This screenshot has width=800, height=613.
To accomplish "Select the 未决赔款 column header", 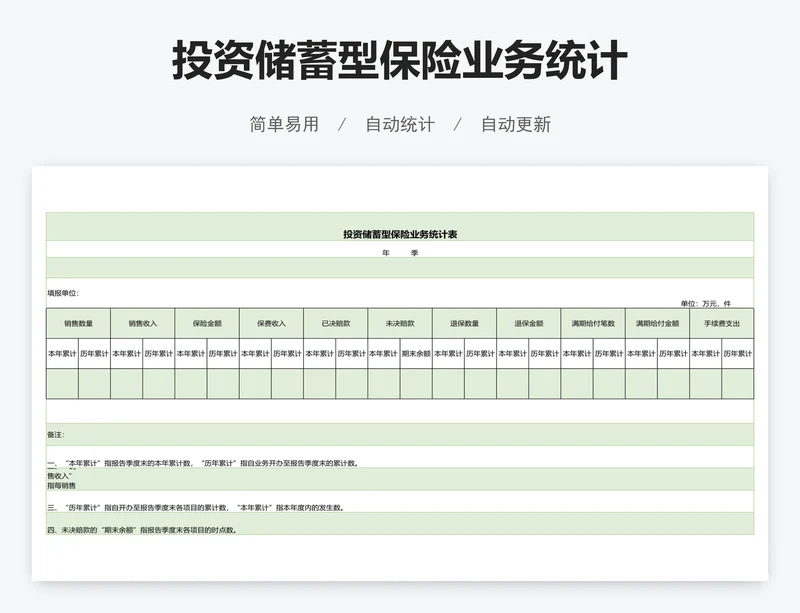I will [400, 323].
